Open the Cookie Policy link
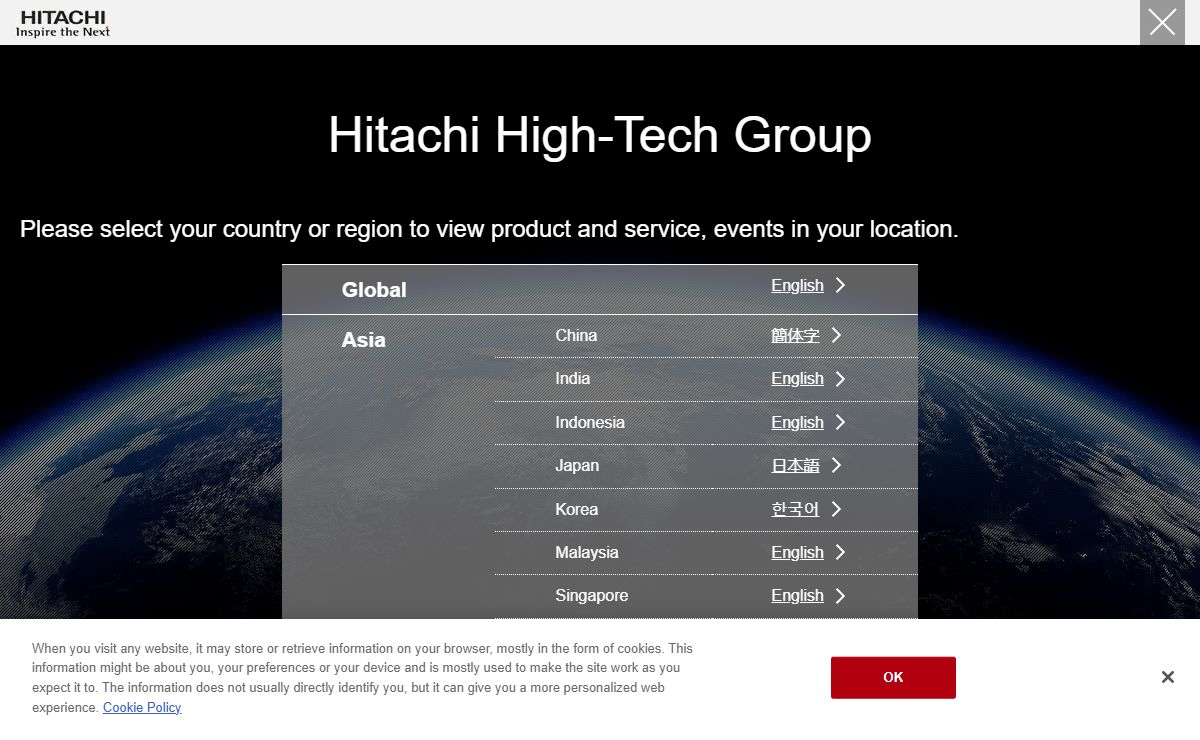This screenshot has height=740, width=1200. pyautogui.click(x=142, y=707)
